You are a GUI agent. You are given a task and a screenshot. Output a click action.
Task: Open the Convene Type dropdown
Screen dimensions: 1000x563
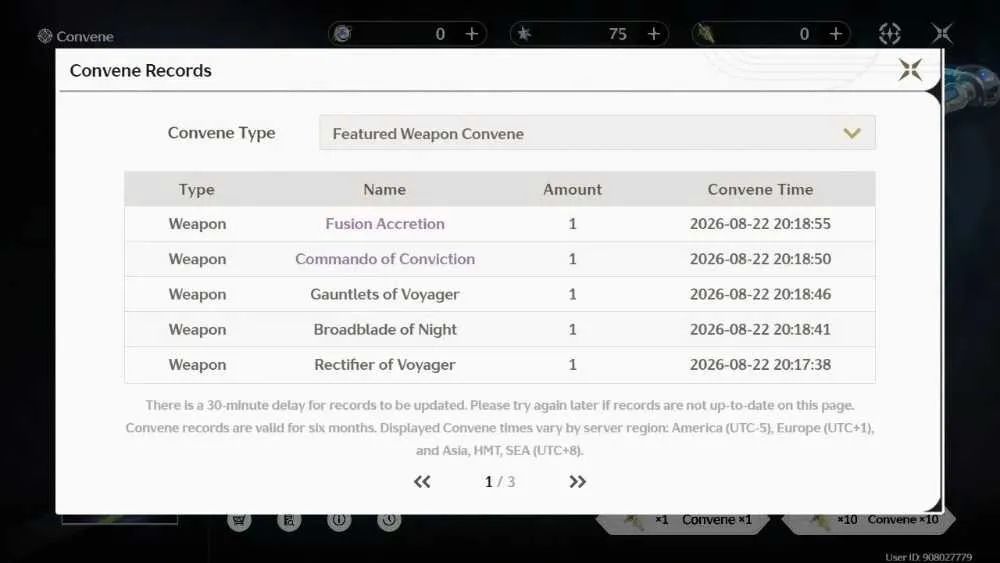click(x=597, y=133)
